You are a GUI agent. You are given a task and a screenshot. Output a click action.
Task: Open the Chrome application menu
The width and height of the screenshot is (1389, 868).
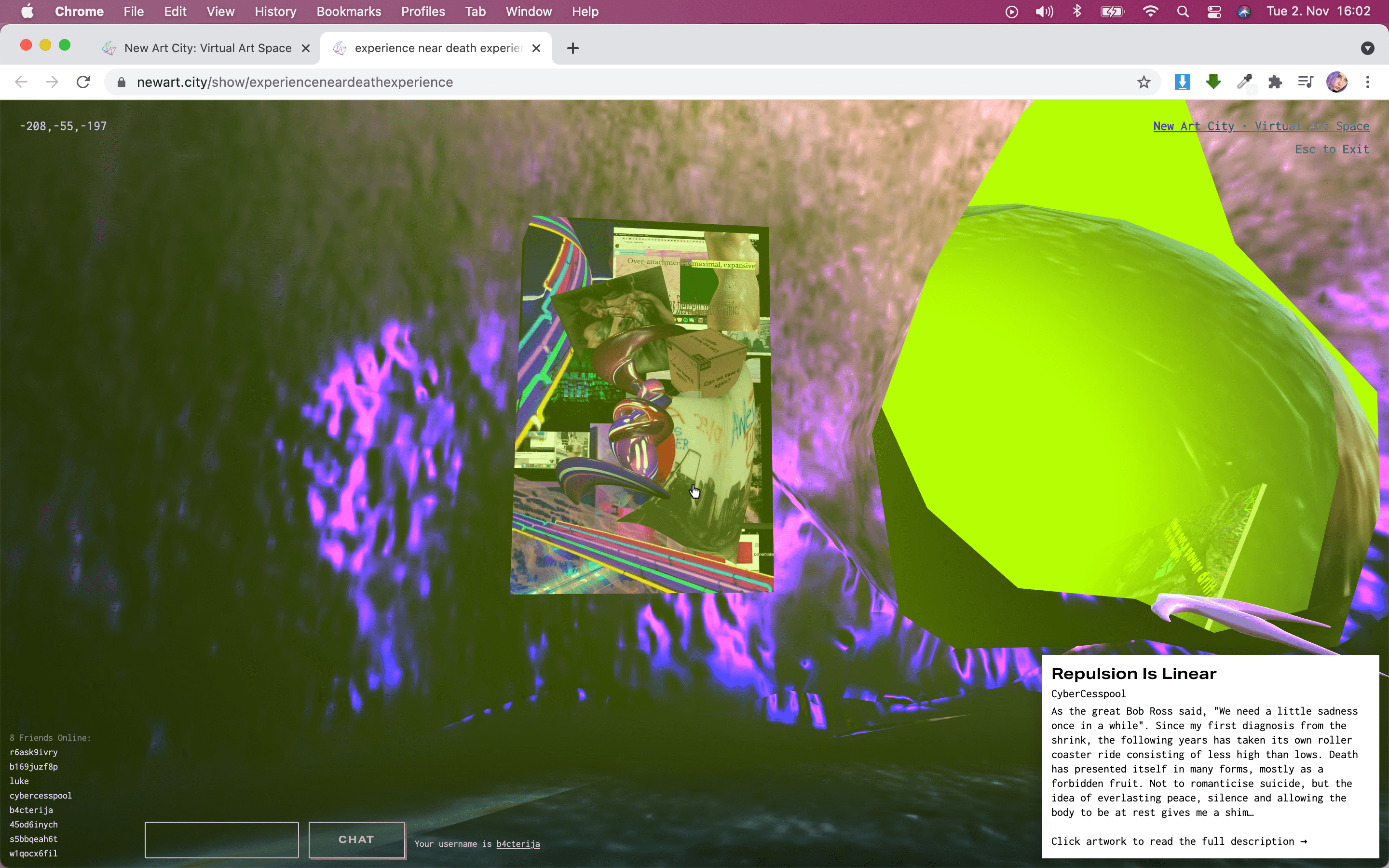coord(79,12)
